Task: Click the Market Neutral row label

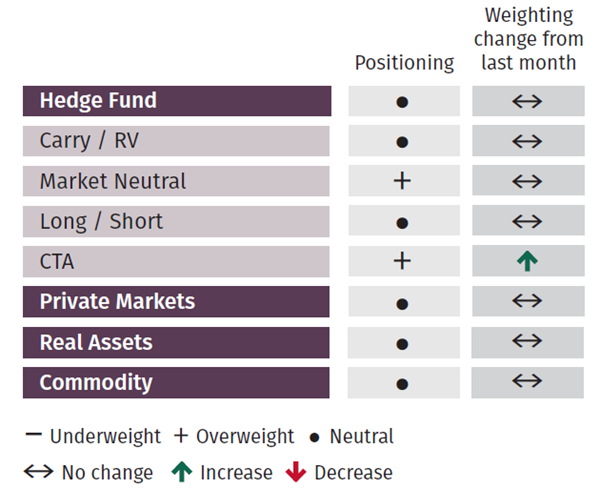Action: point(113,181)
